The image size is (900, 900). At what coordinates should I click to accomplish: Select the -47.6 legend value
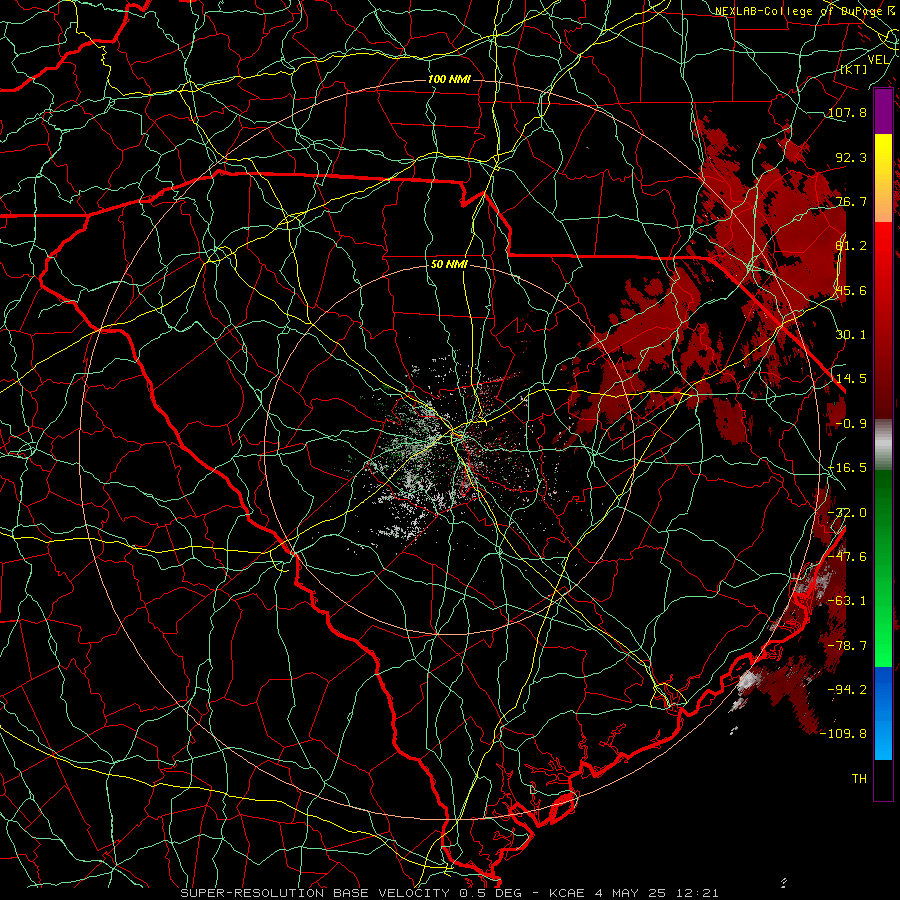click(847, 557)
